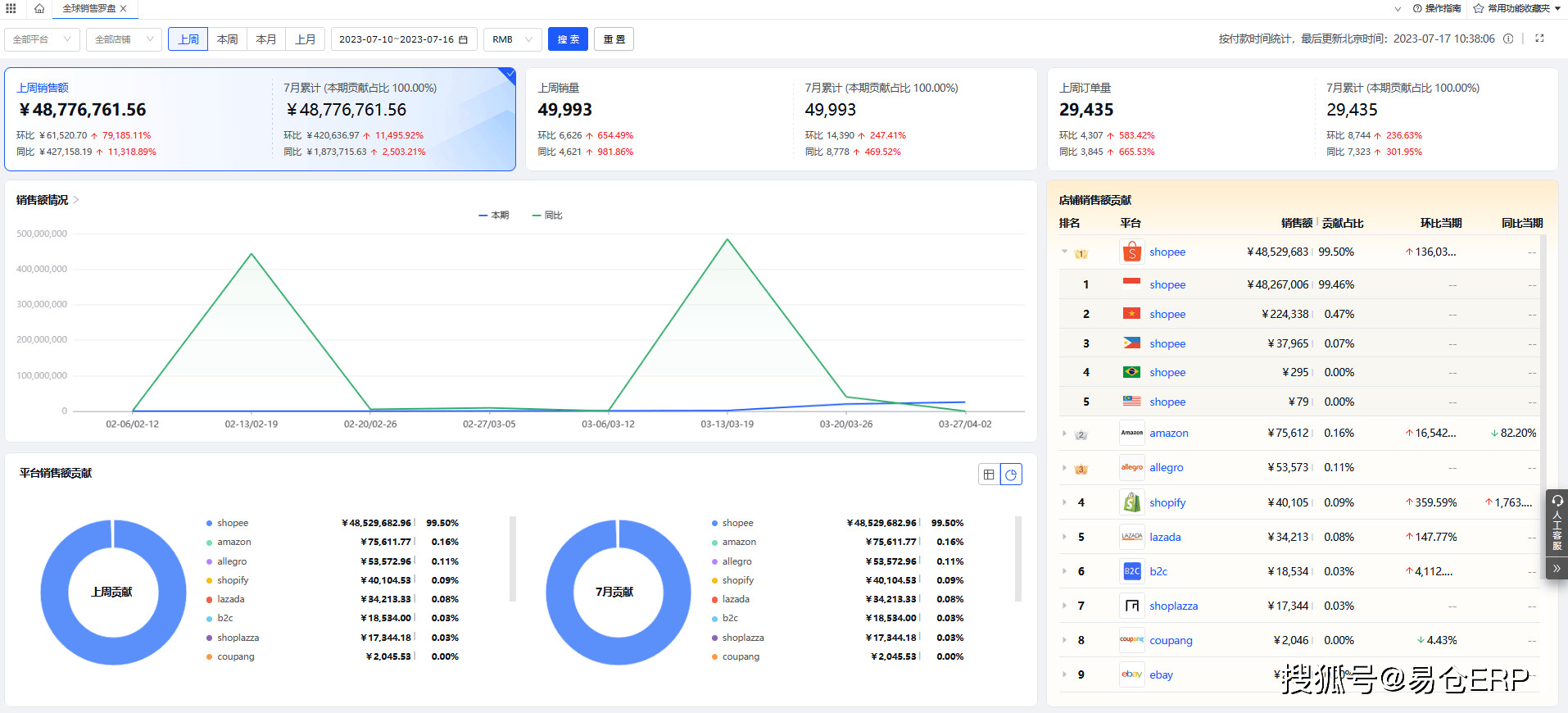The width and height of the screenshot is (1568, 713).
Task: Click the fullscreen expand icon
Action: 1539,39
